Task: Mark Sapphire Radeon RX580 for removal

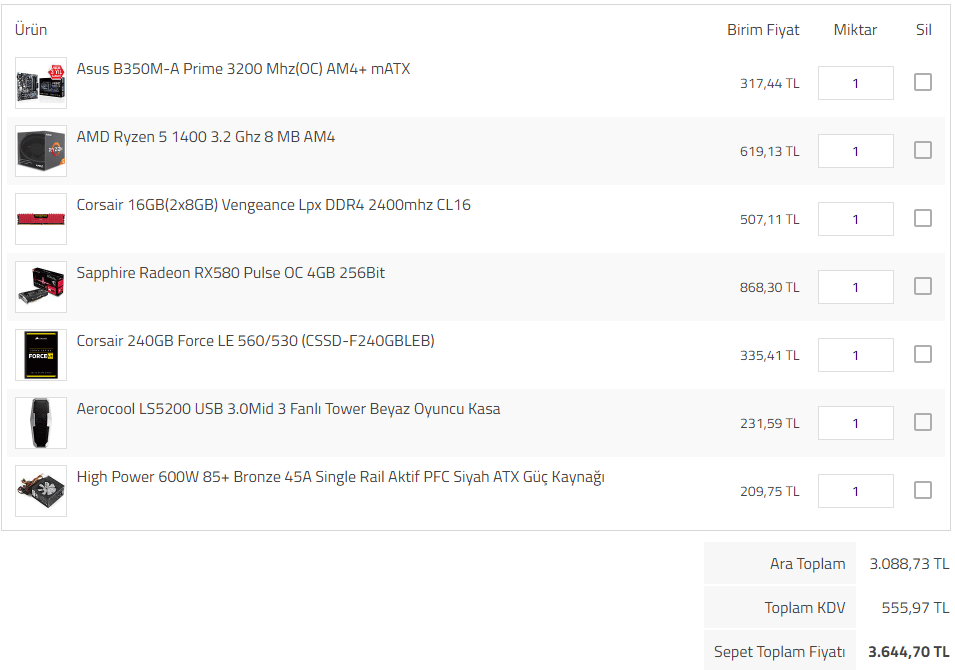Action: point(923,286)
